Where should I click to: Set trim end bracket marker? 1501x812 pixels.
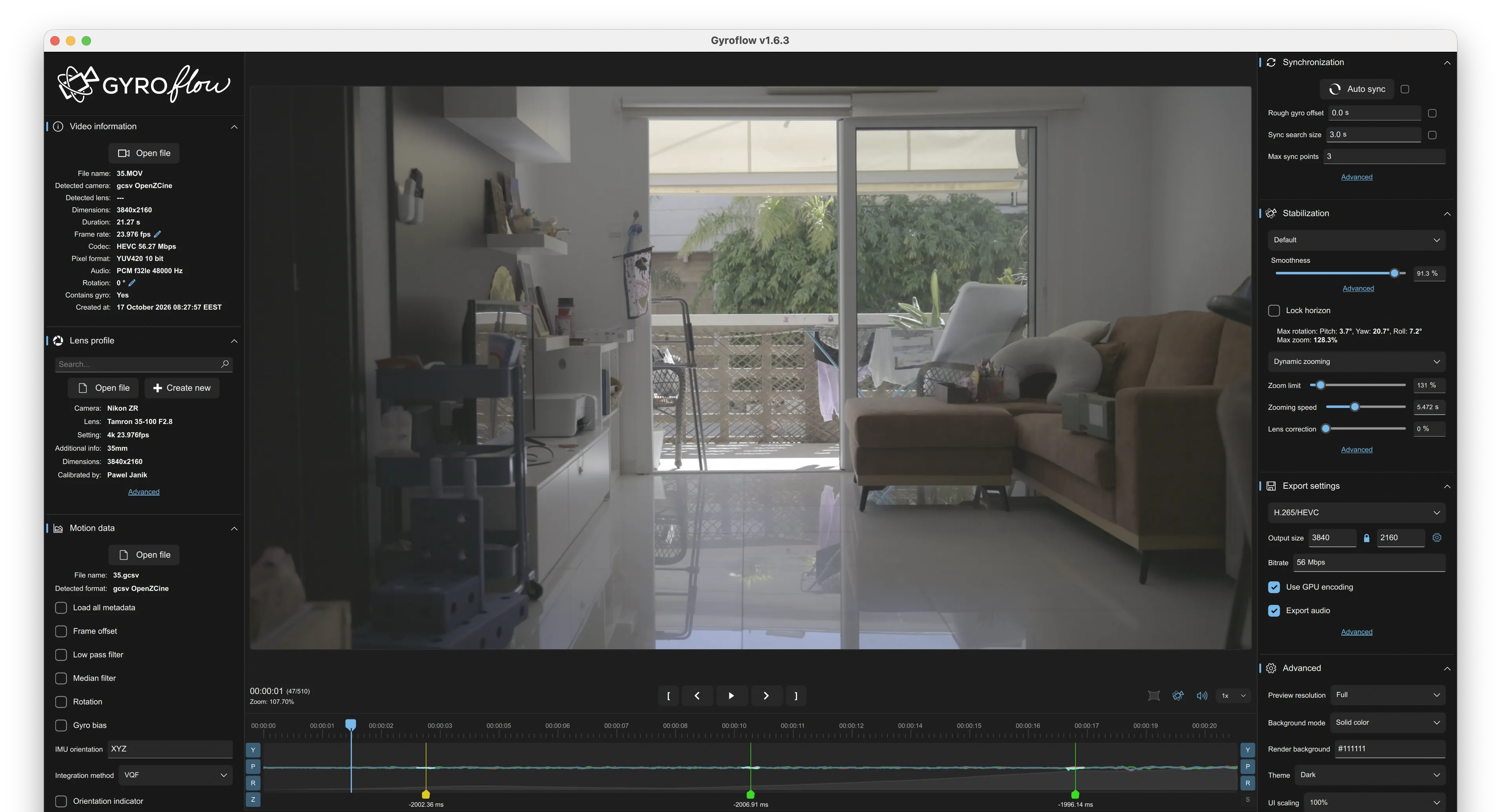pos(796,695)
